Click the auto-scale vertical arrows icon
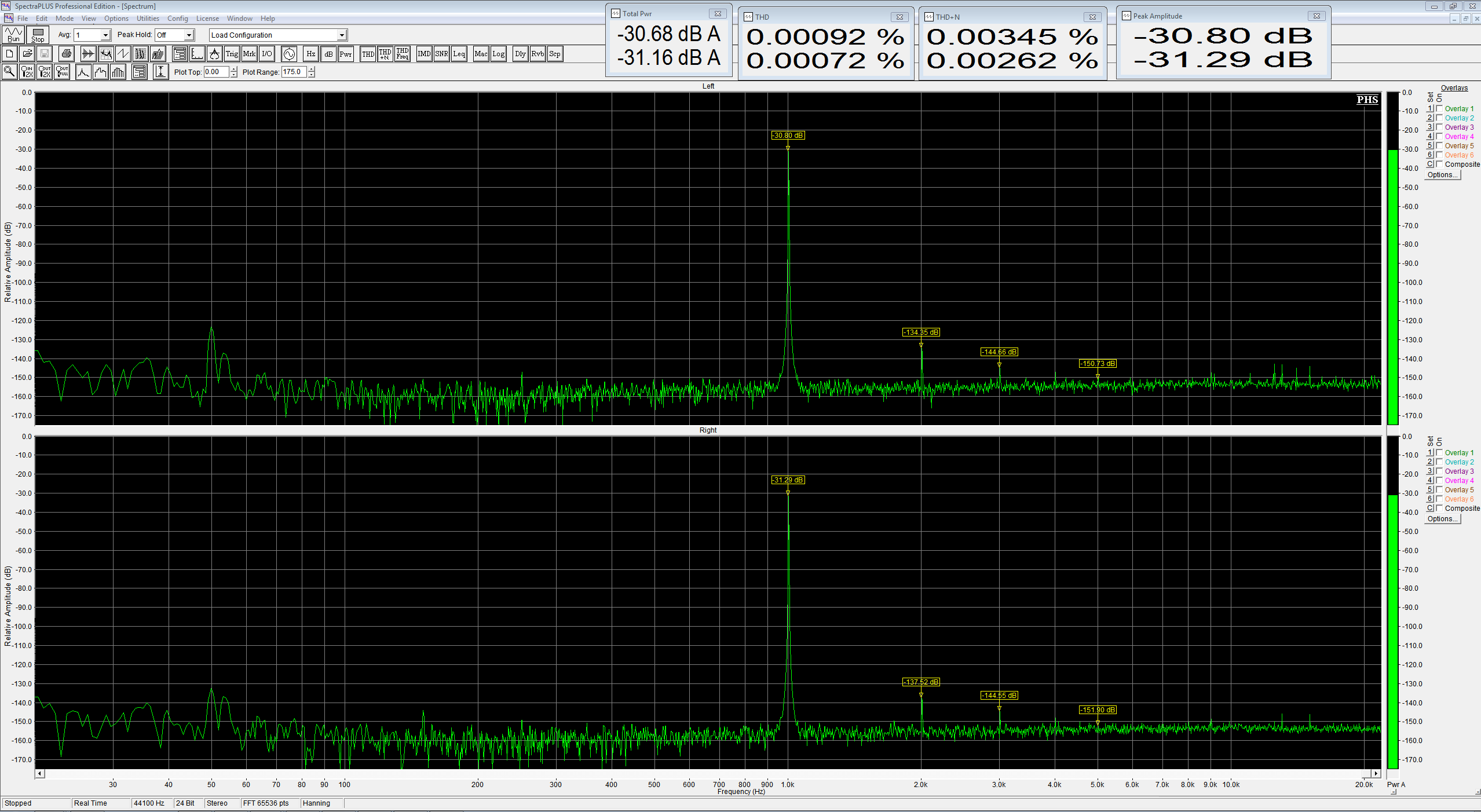Screen dimensions: 1481x812 click(160, 72)
